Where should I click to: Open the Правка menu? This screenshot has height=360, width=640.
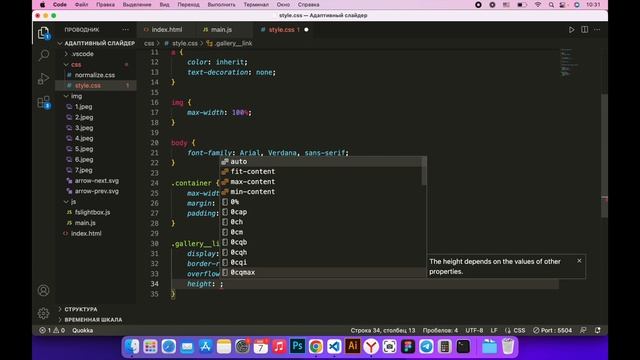tap(105, 5)
